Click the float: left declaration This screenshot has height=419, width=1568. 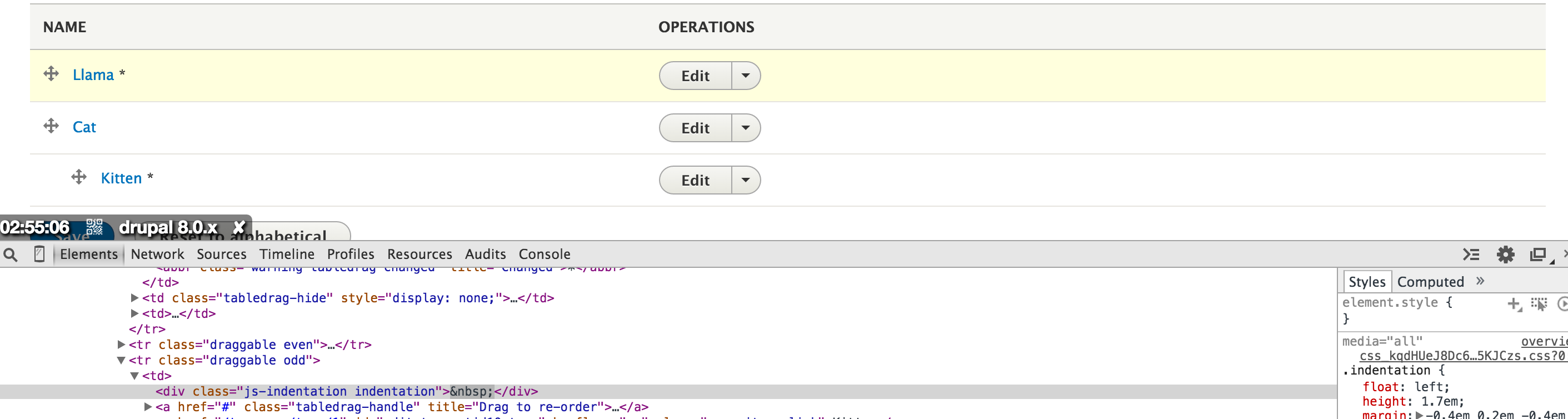(1406, 387)
